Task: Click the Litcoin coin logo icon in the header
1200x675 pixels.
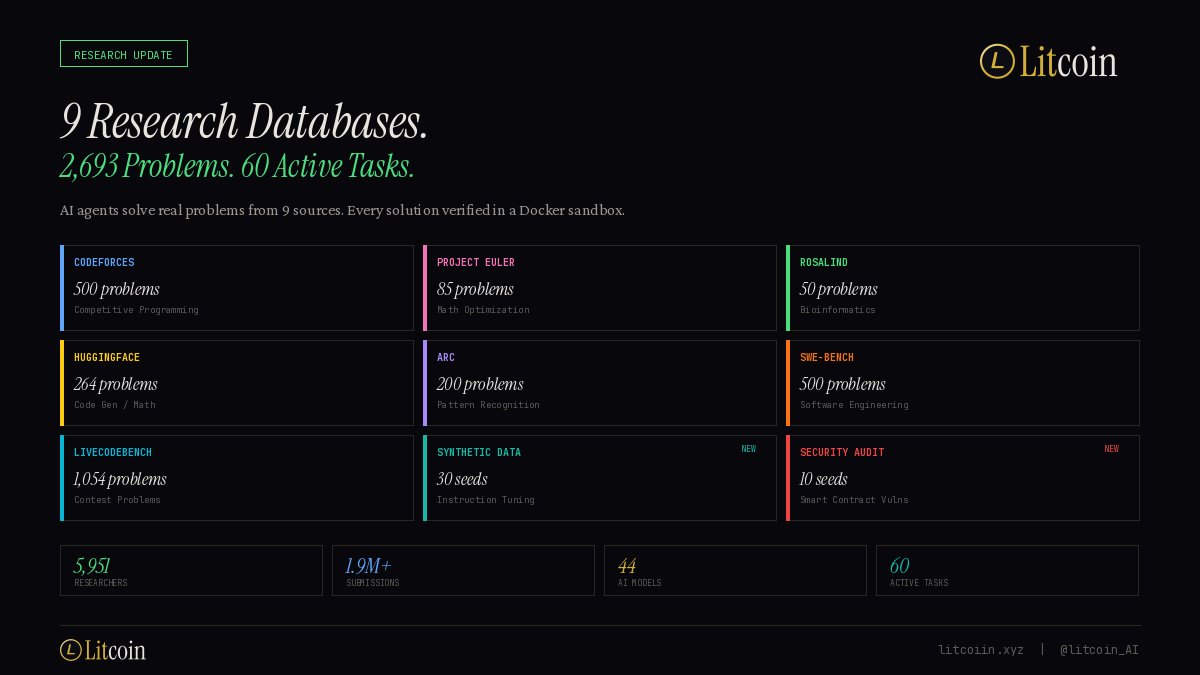Action: tap(997, 62)
